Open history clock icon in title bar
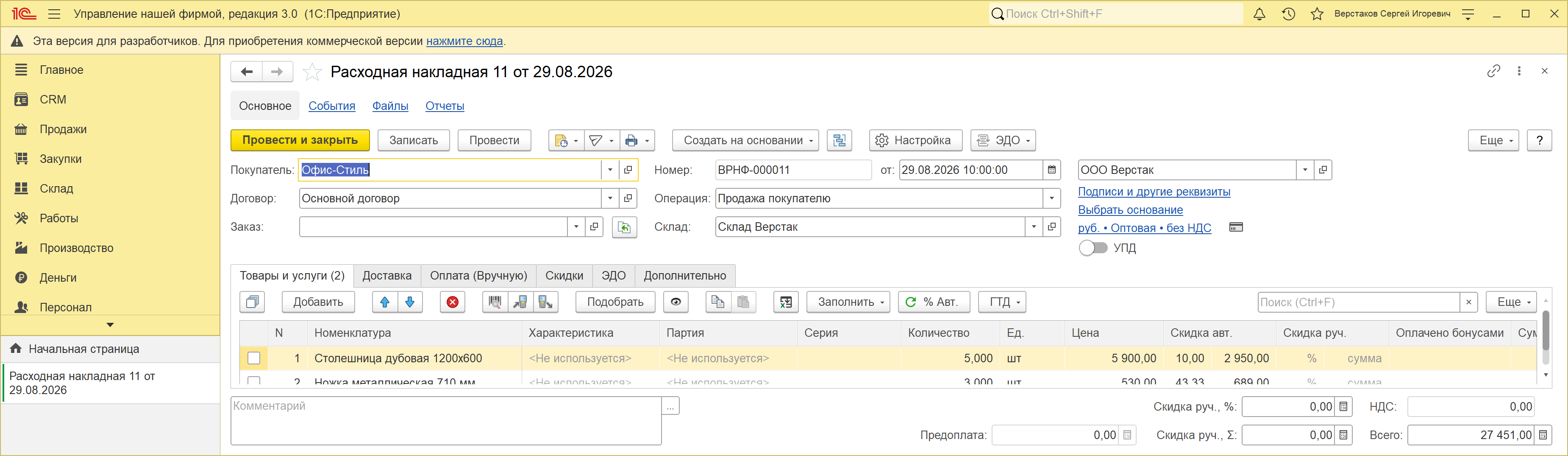1568x456 pixels. tap(1288, 14)
